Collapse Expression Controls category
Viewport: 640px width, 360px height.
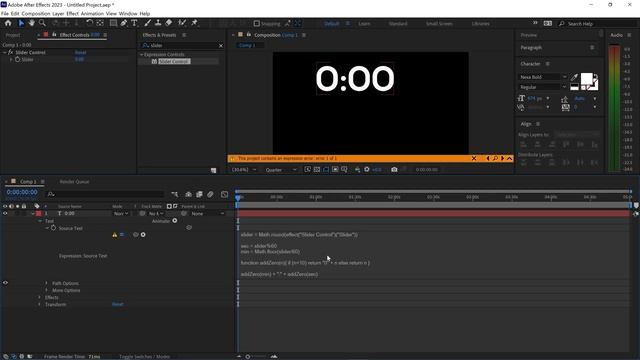(142, 54)
